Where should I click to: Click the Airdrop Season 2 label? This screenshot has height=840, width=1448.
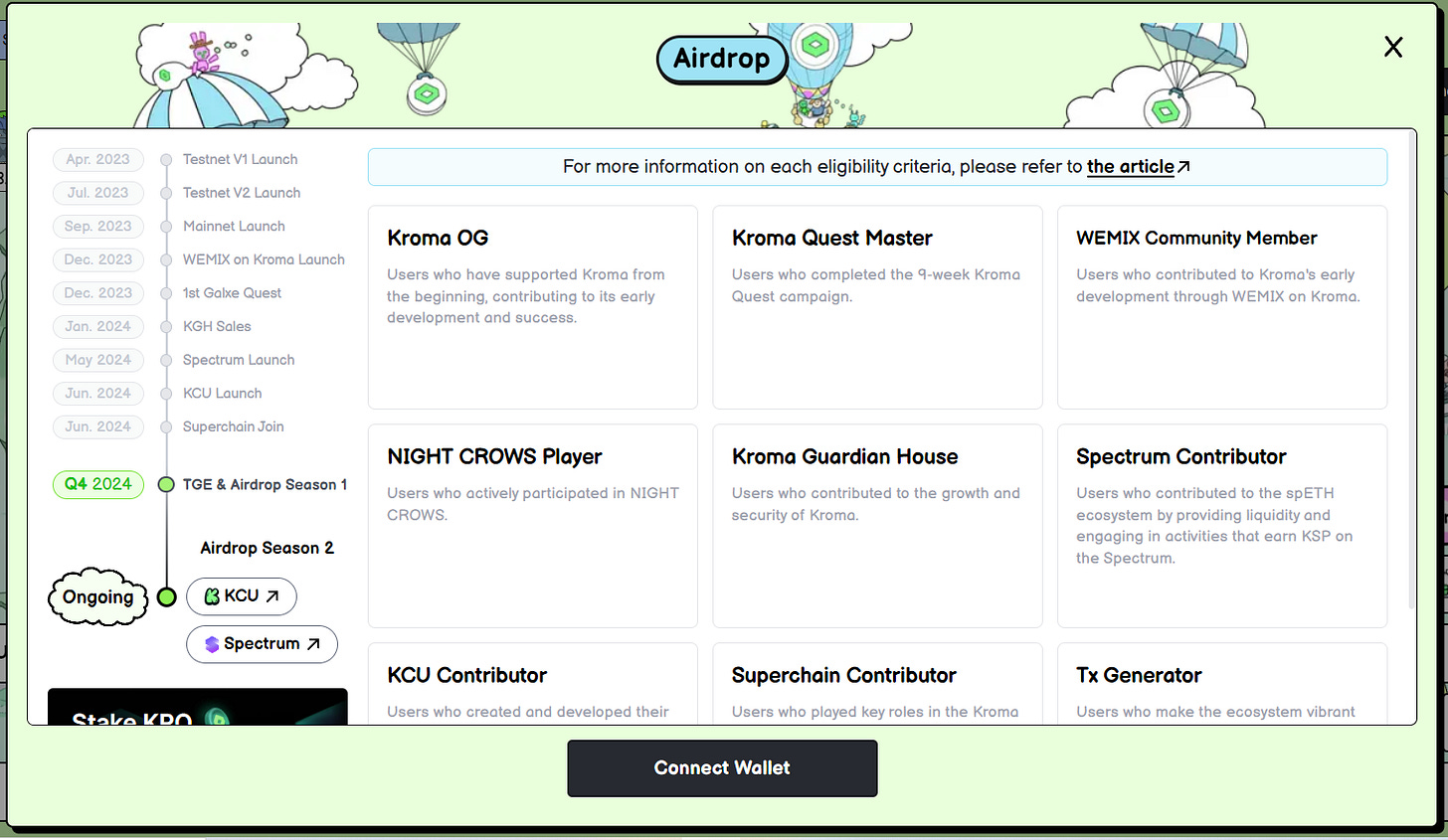pos(267,548)
